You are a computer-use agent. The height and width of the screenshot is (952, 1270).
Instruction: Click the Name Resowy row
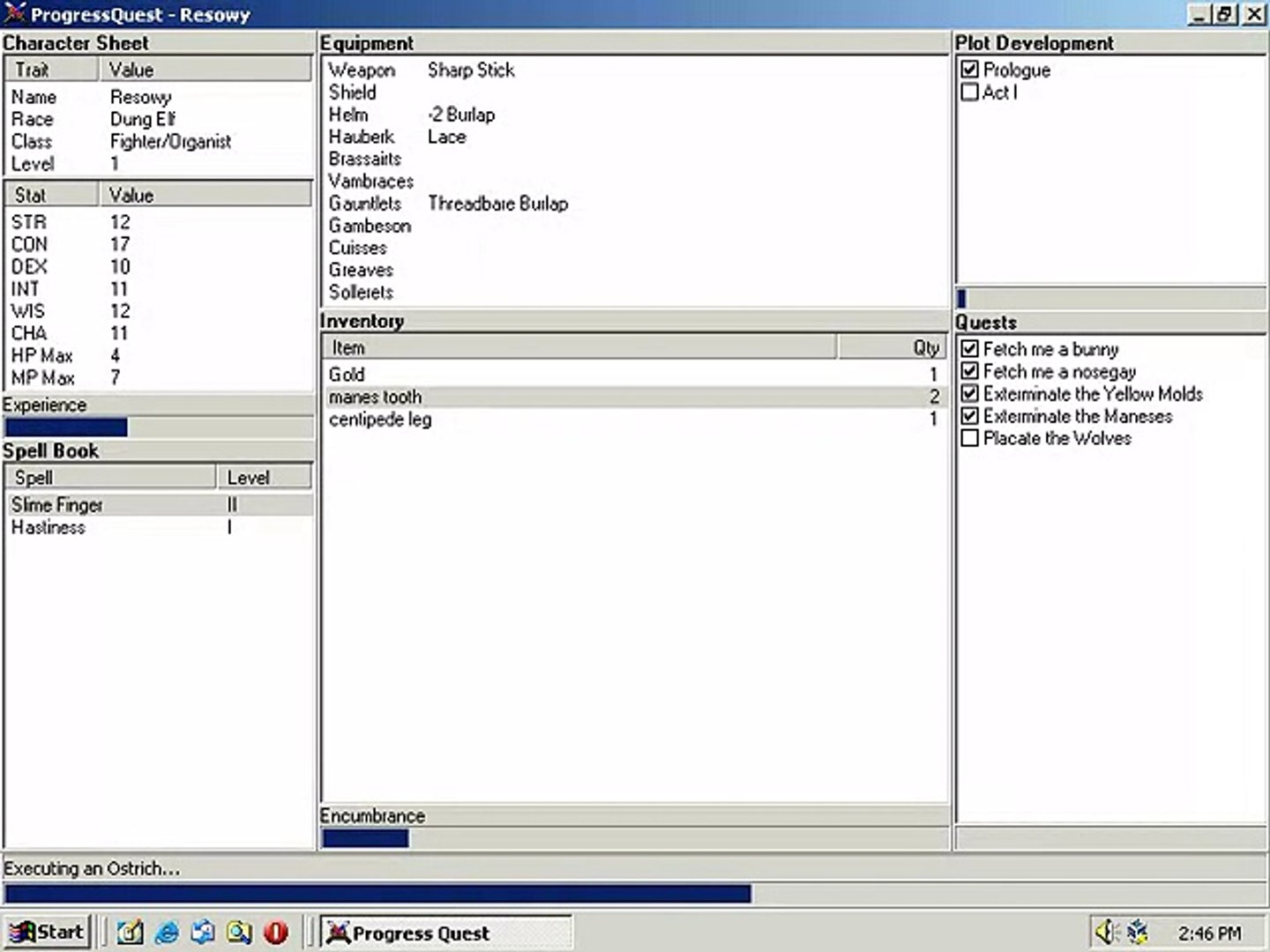click(160, 97)
